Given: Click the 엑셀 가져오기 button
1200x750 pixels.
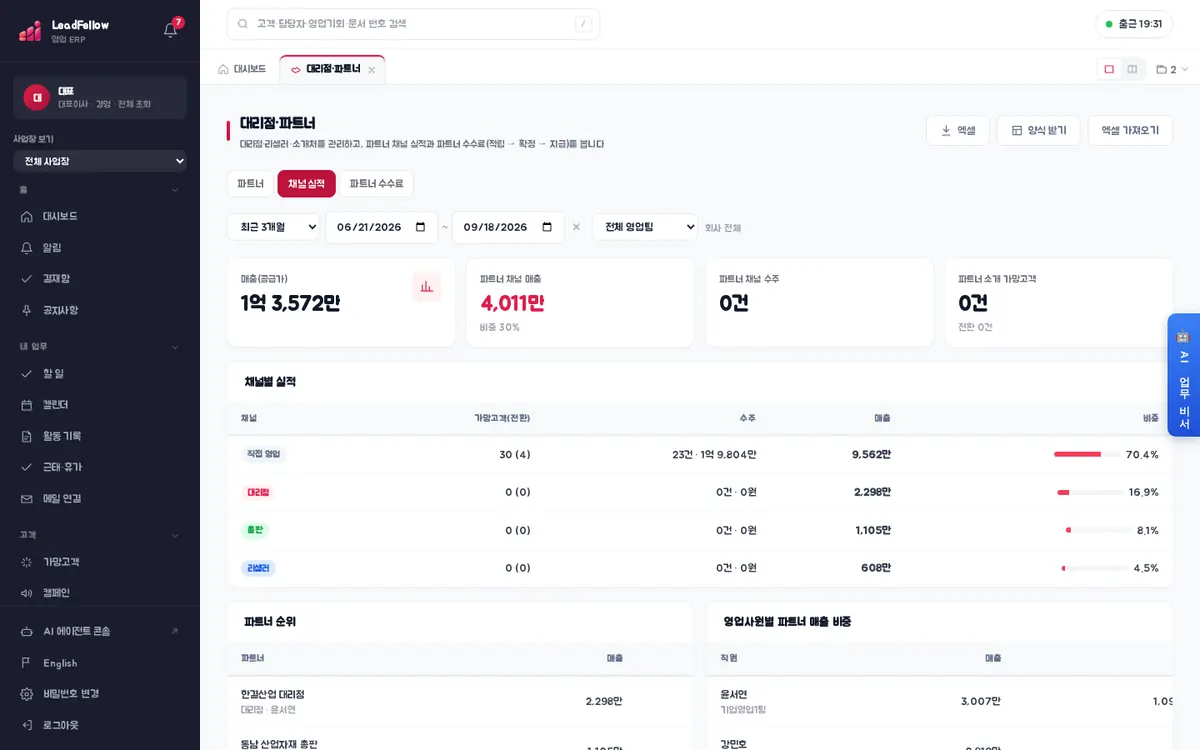Looking at the screenshot, I should (x=1130, y=130).
